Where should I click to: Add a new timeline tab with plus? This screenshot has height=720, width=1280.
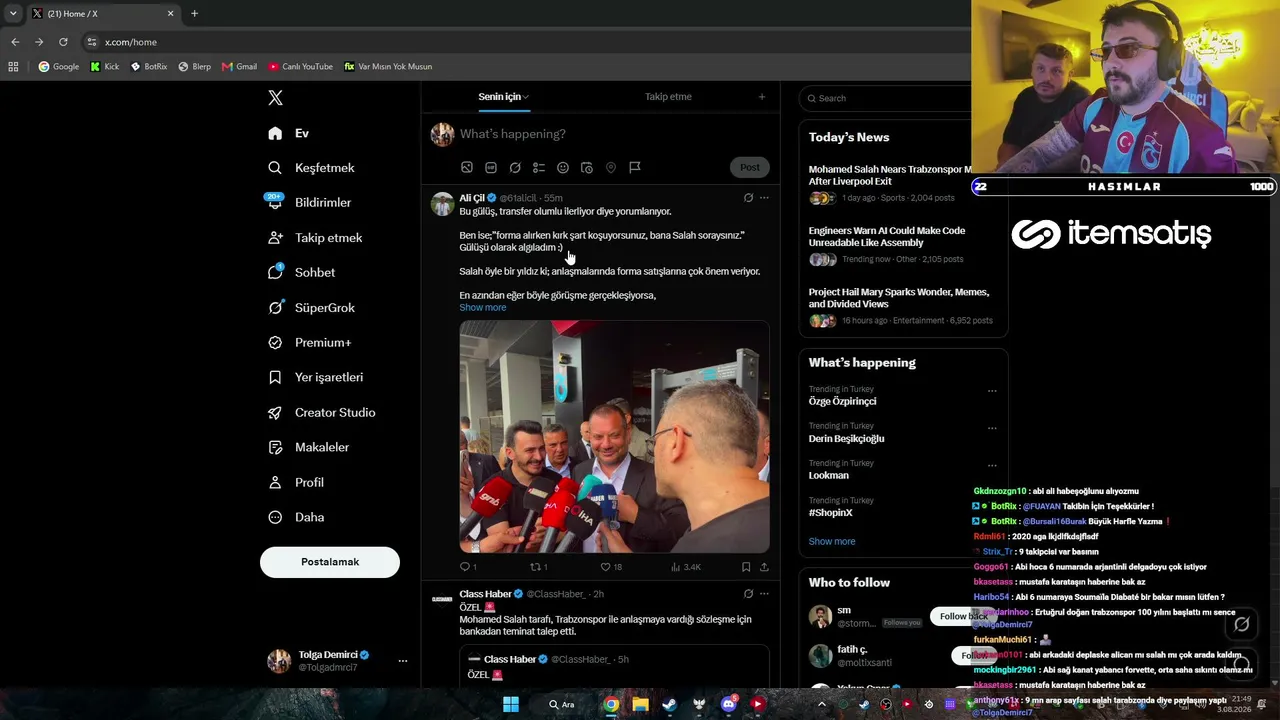point(762,97)
